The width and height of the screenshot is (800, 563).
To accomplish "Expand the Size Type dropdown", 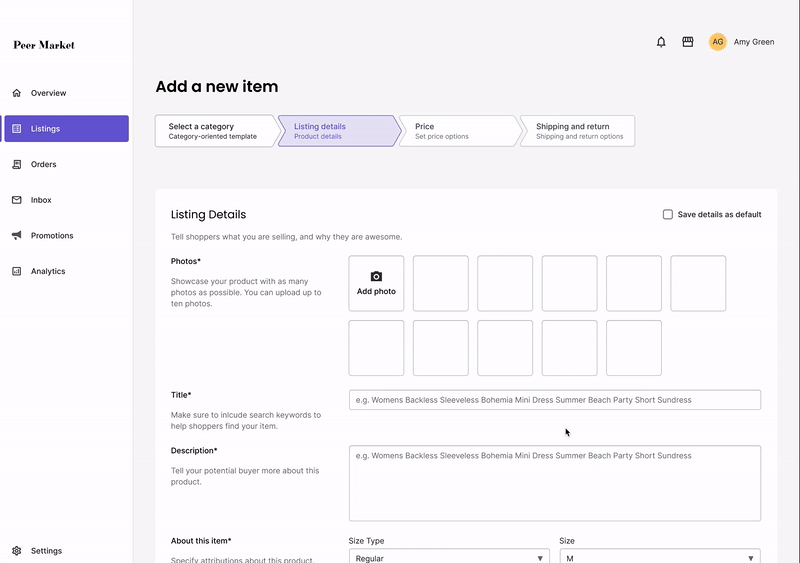I will tap(449, 557).
